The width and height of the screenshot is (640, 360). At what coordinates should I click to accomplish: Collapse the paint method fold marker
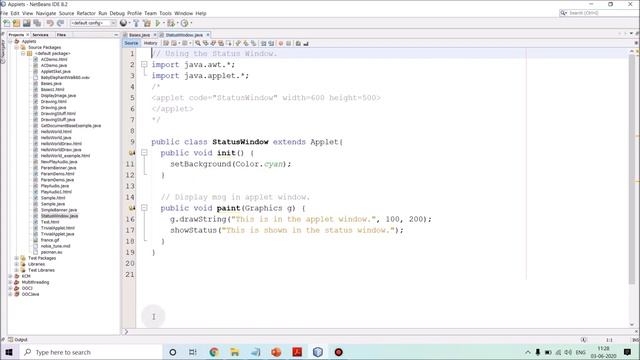click(144, 208)
